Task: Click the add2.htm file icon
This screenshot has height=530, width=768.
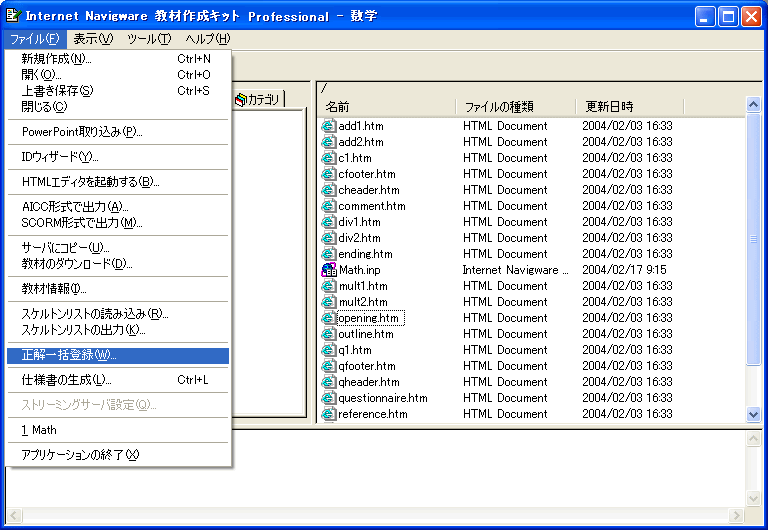Action: (x=328, y=142)
